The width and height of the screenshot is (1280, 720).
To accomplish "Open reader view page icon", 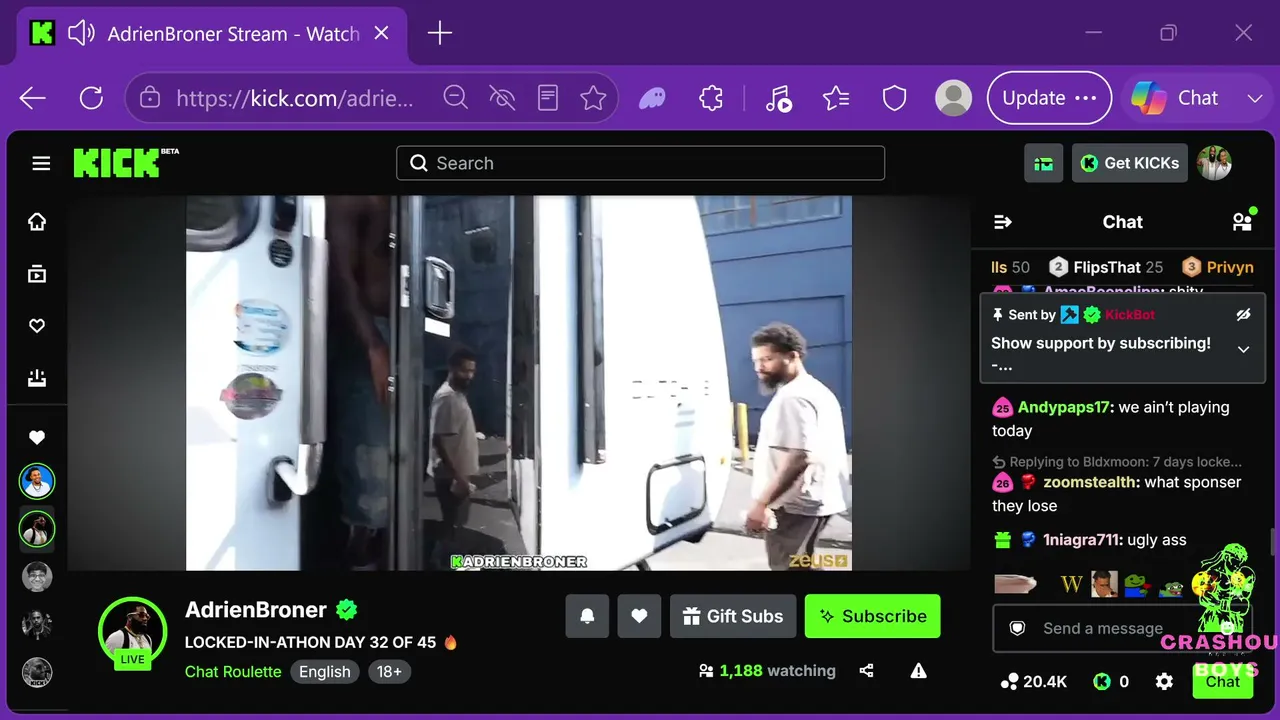I will [x=548, y=97].
